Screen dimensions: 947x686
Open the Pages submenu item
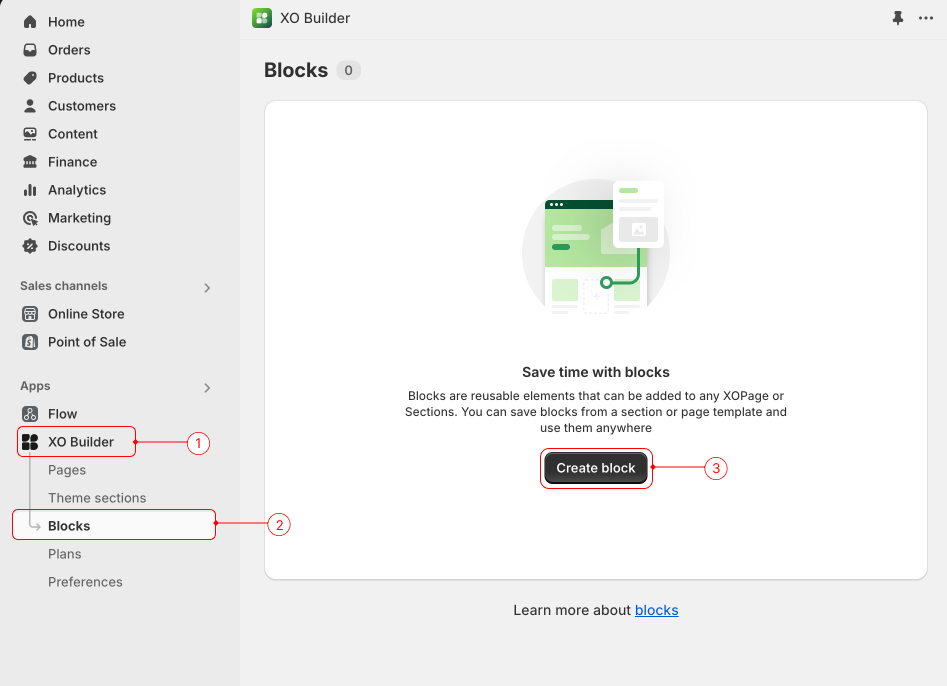coord(67,470)
